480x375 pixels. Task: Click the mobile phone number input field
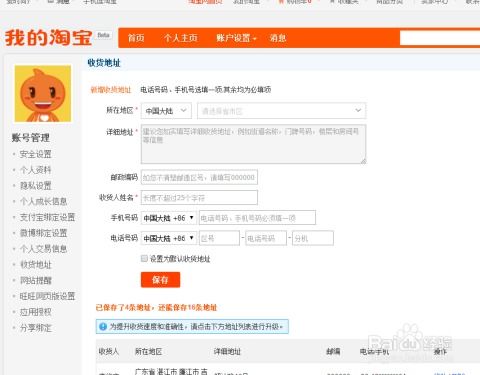[x=257, y=218]
